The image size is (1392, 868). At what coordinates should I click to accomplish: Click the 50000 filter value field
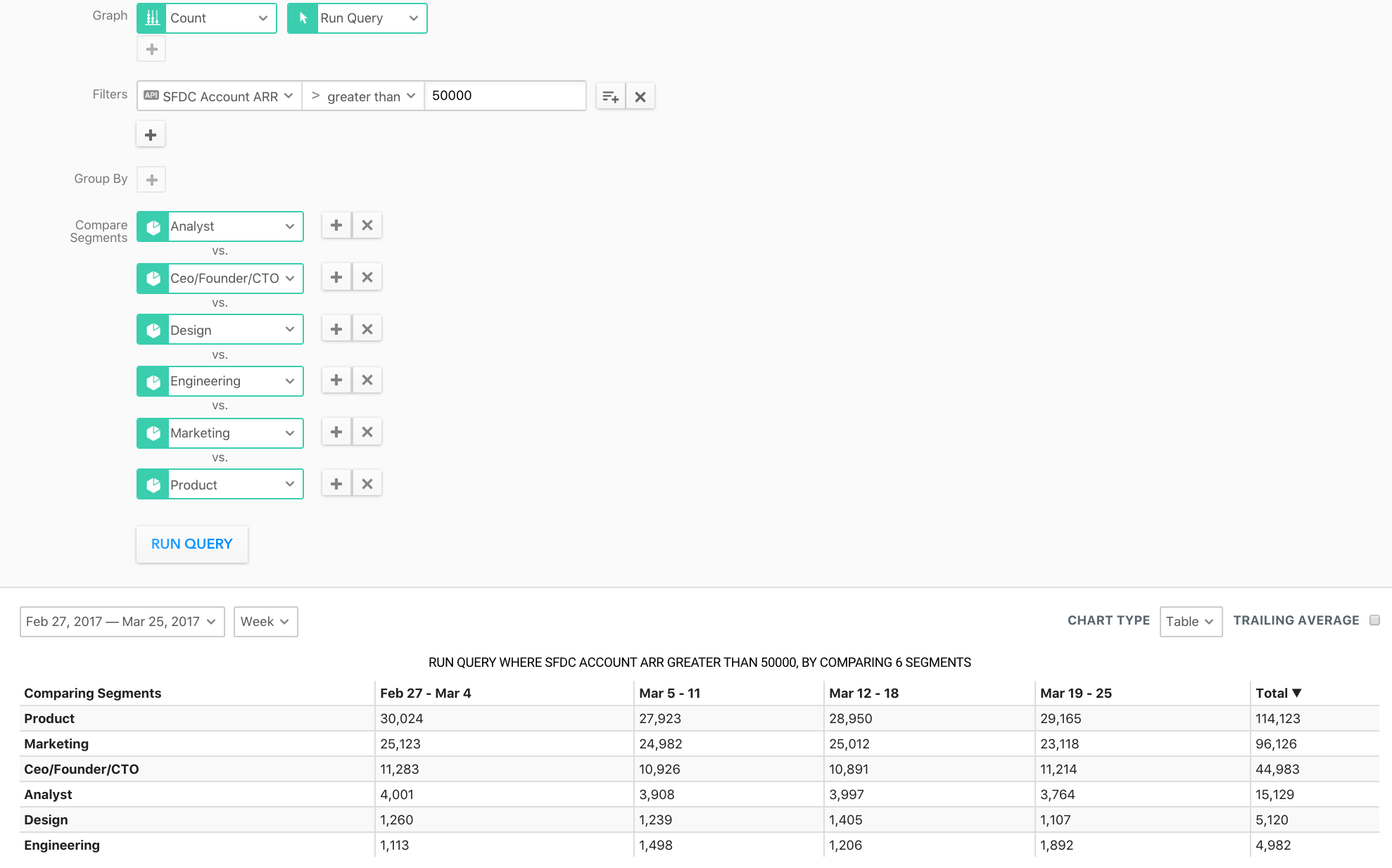coord(505,96)
